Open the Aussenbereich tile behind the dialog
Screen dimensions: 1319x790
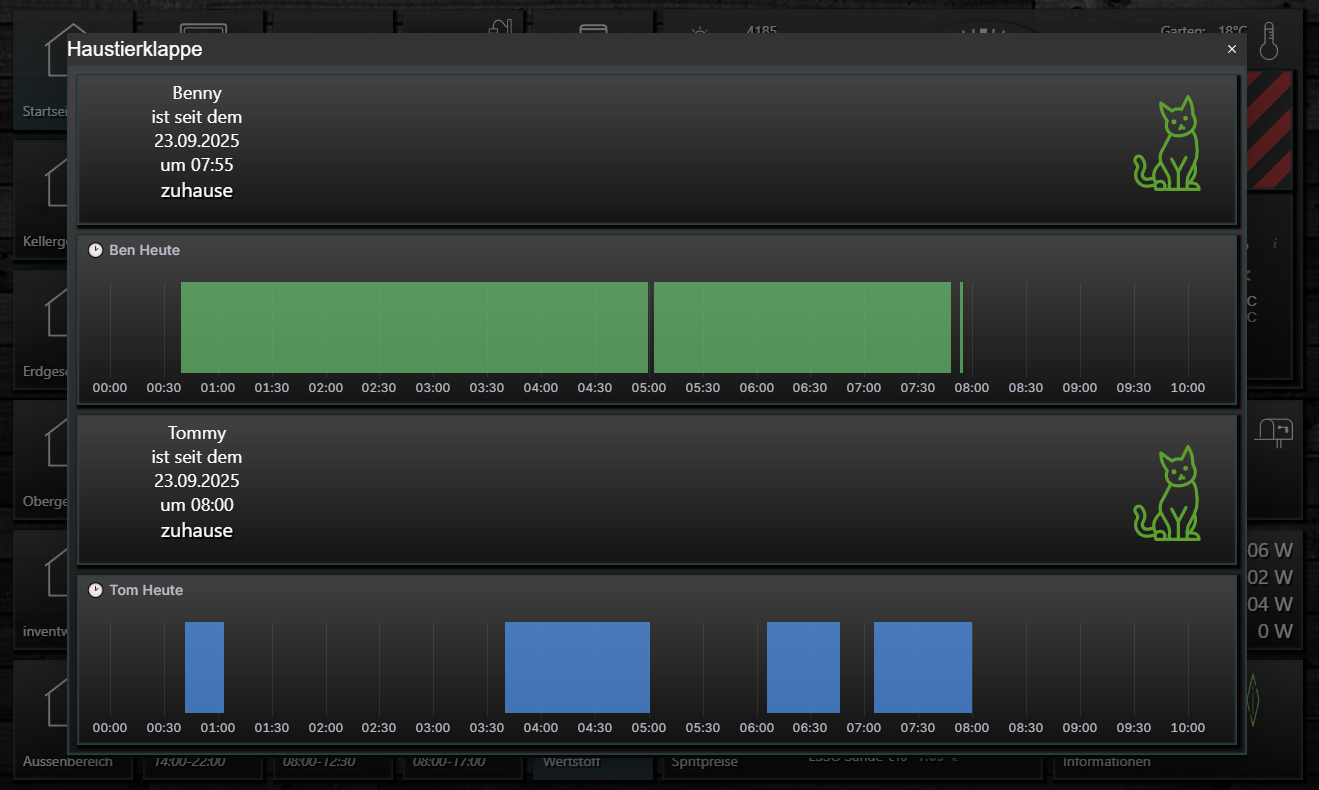coord(68,762)
